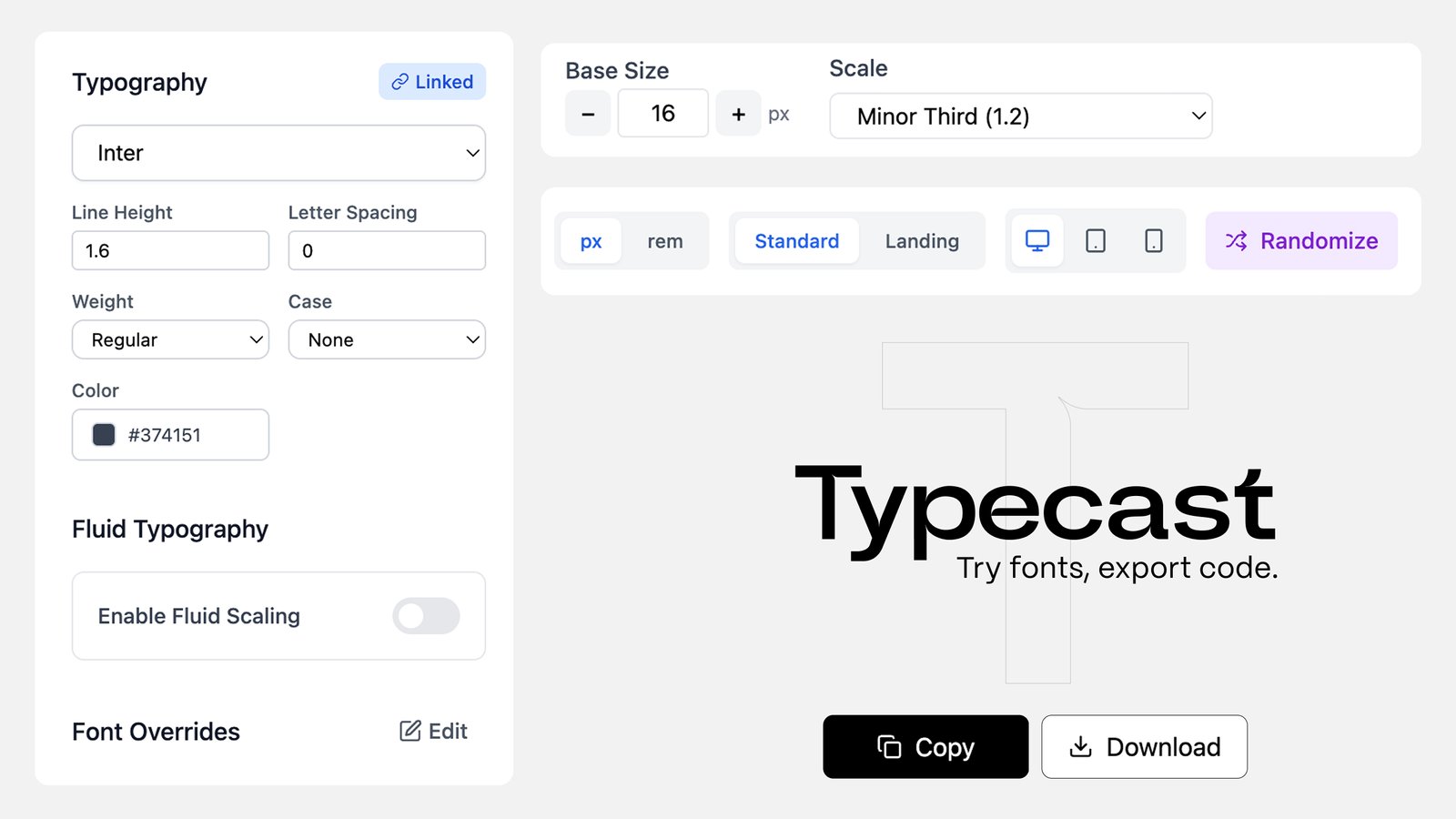Click the Font Overrides Edit pencil
This screenshot has height=819, width=1456.
pos(434,732)
